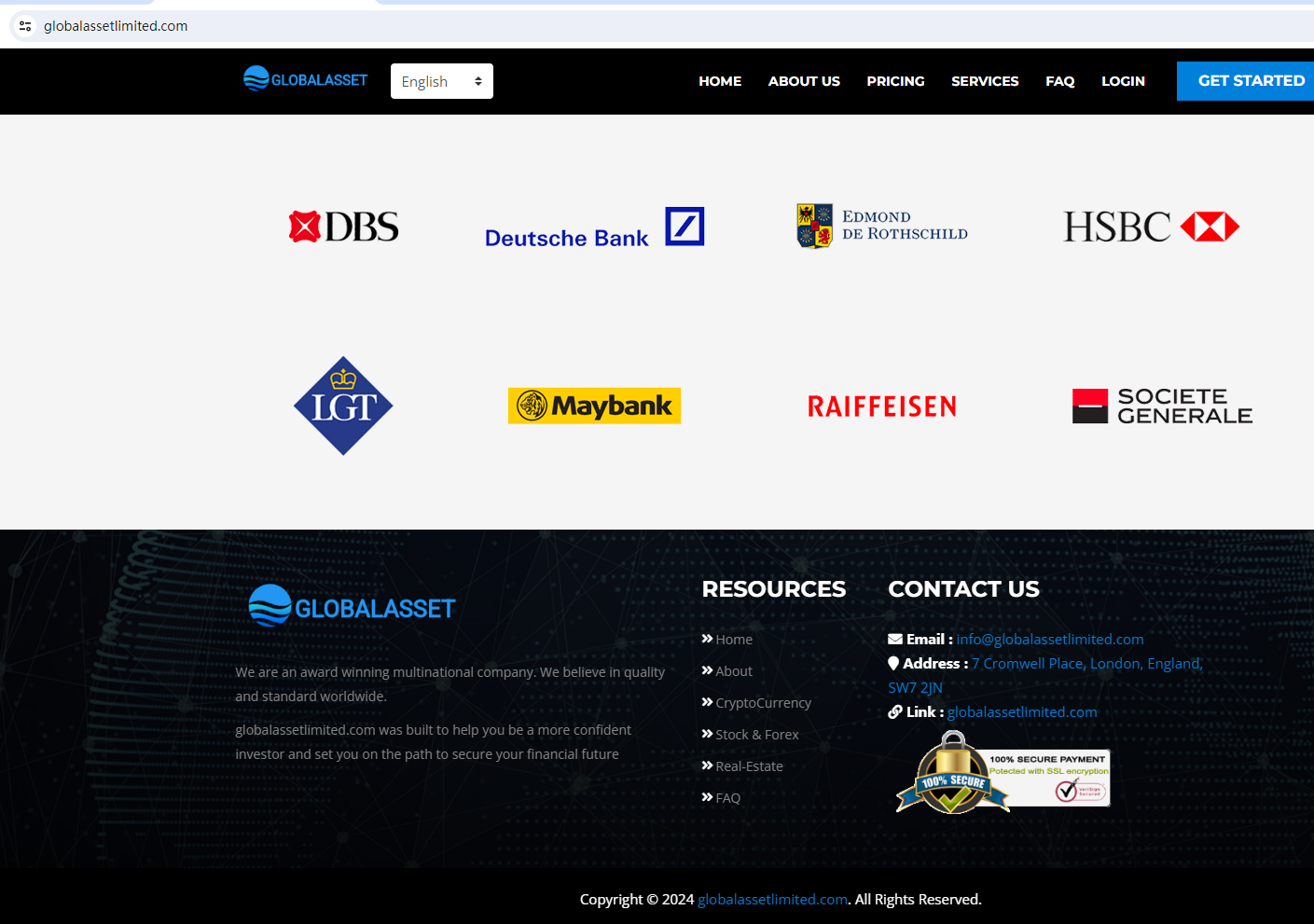
Task: Go to the HOME menu item
Action: [720, 81]
